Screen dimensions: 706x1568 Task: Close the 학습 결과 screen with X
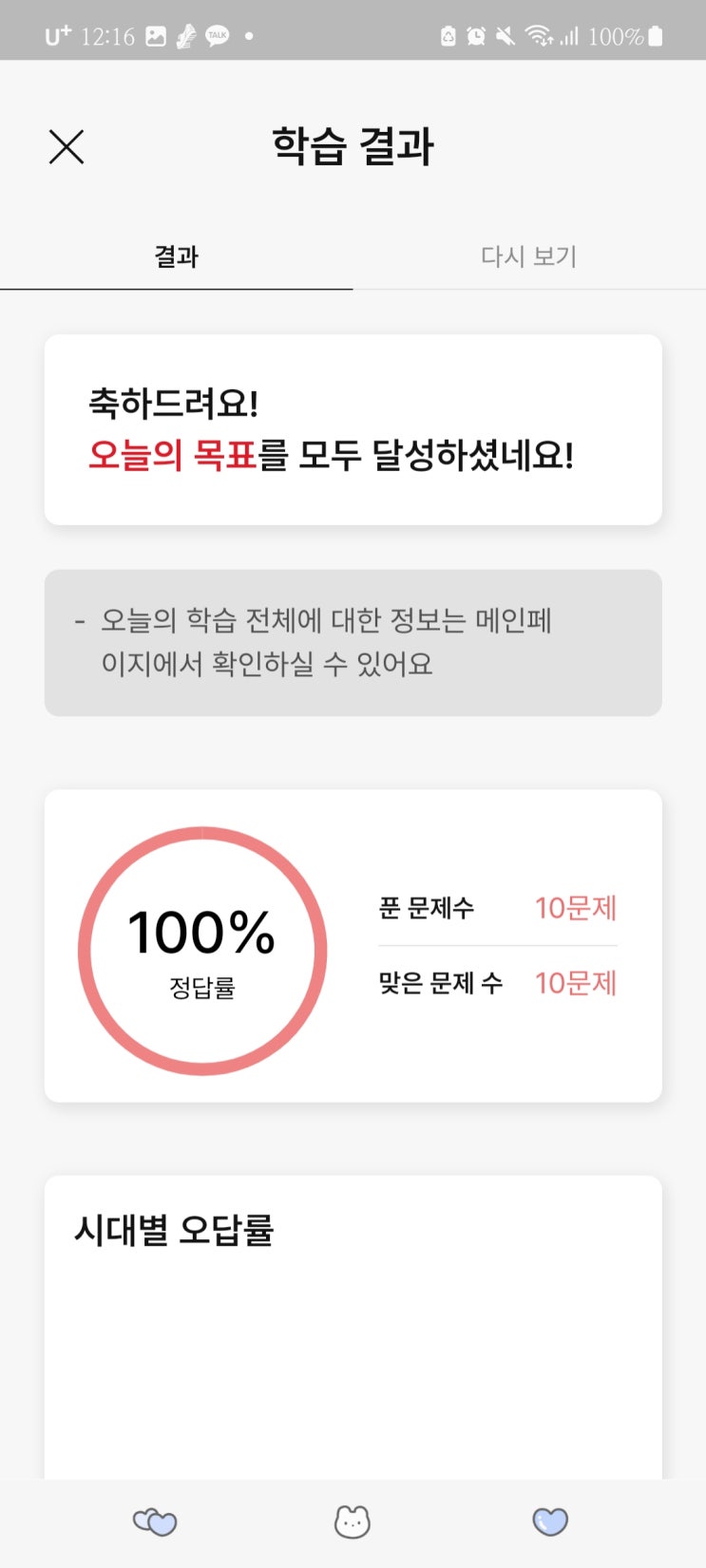[67, 147]
